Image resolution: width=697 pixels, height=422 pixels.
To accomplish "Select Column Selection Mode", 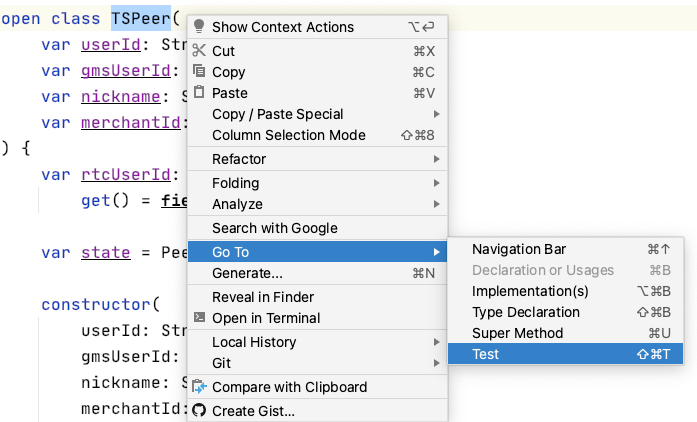I will (x=289, y=135).
